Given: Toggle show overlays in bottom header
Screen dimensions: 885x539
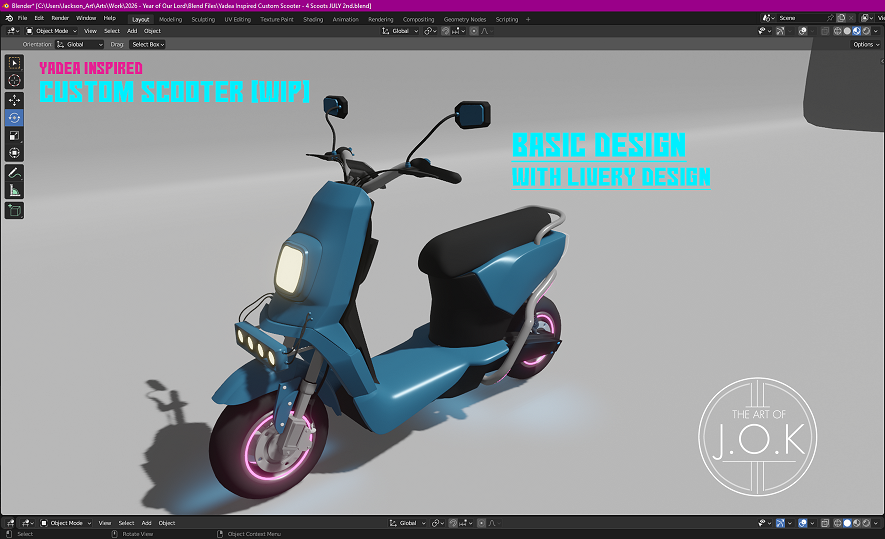Looking at the screenshot, I should tap(803, 523).
